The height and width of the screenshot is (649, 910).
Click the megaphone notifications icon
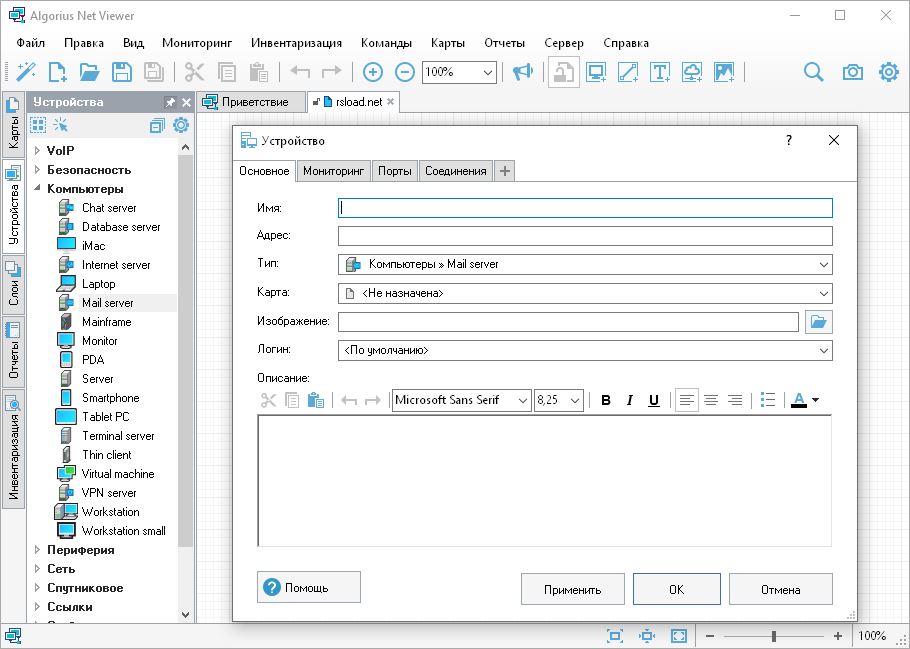click(x=522, y=72)
